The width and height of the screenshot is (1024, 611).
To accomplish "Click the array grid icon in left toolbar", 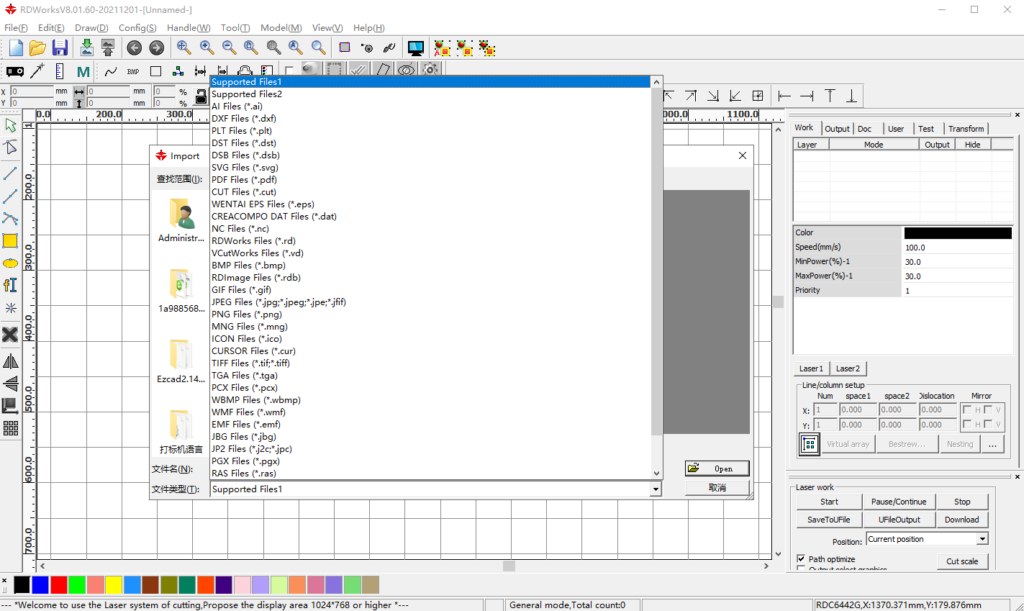I will pos(10,428).
